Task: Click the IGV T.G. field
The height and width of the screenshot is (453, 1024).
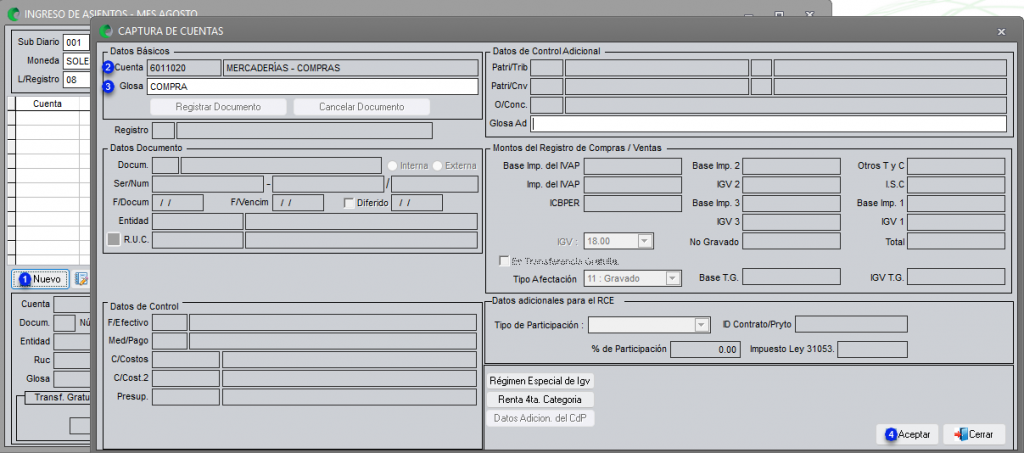Action: pos(956,277)
